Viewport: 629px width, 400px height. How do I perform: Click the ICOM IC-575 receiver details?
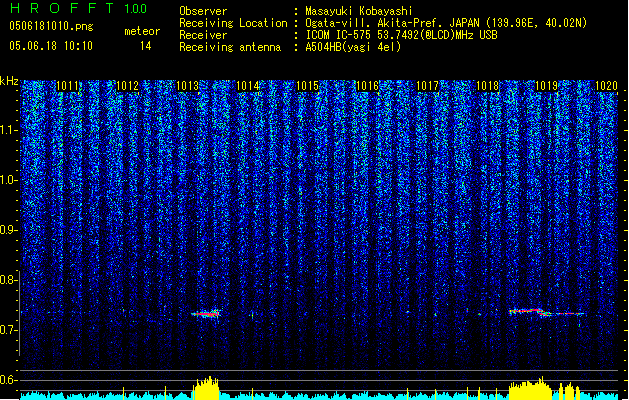coord(401,35)
